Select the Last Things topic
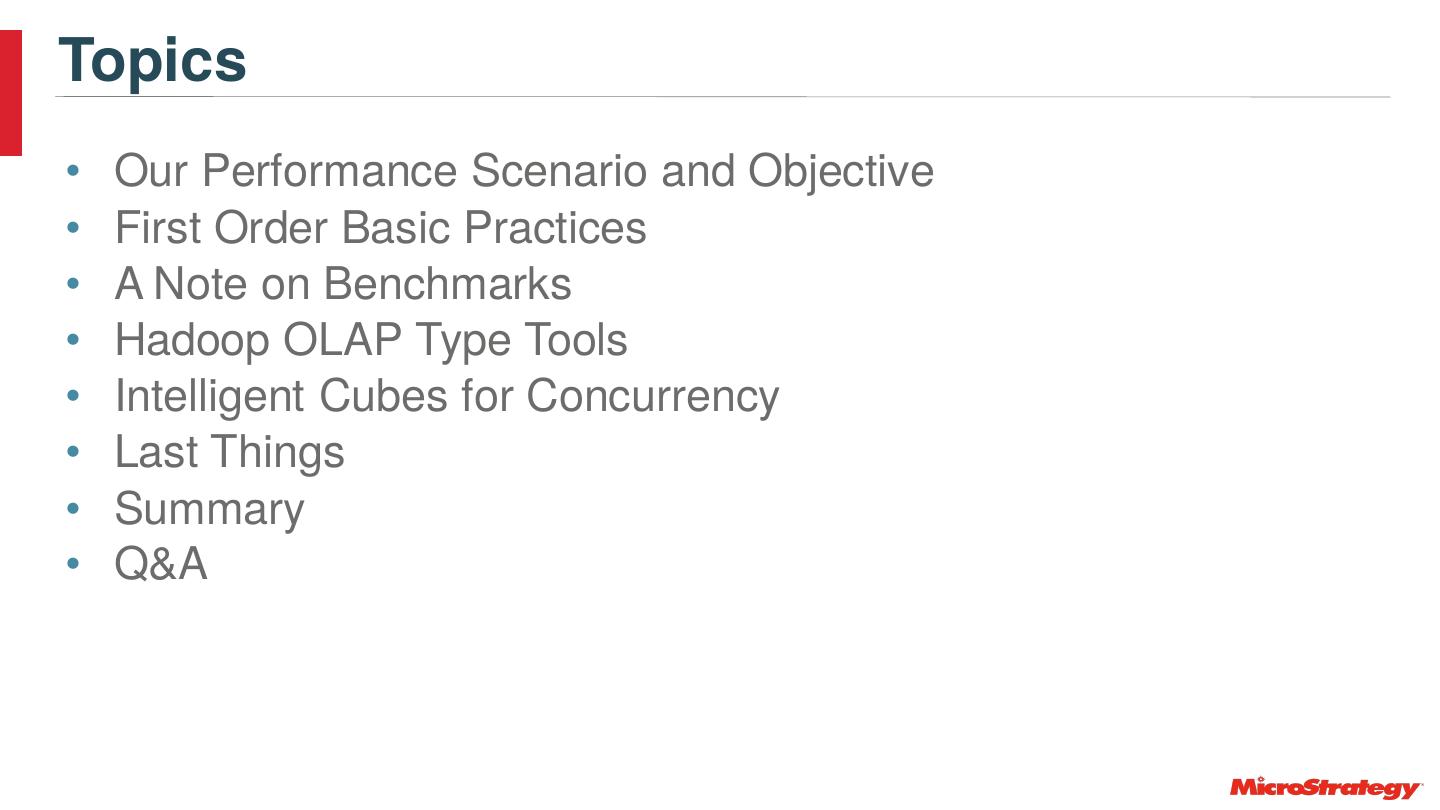Viewport: 1440px width, 810px height. tap(229, 452)
